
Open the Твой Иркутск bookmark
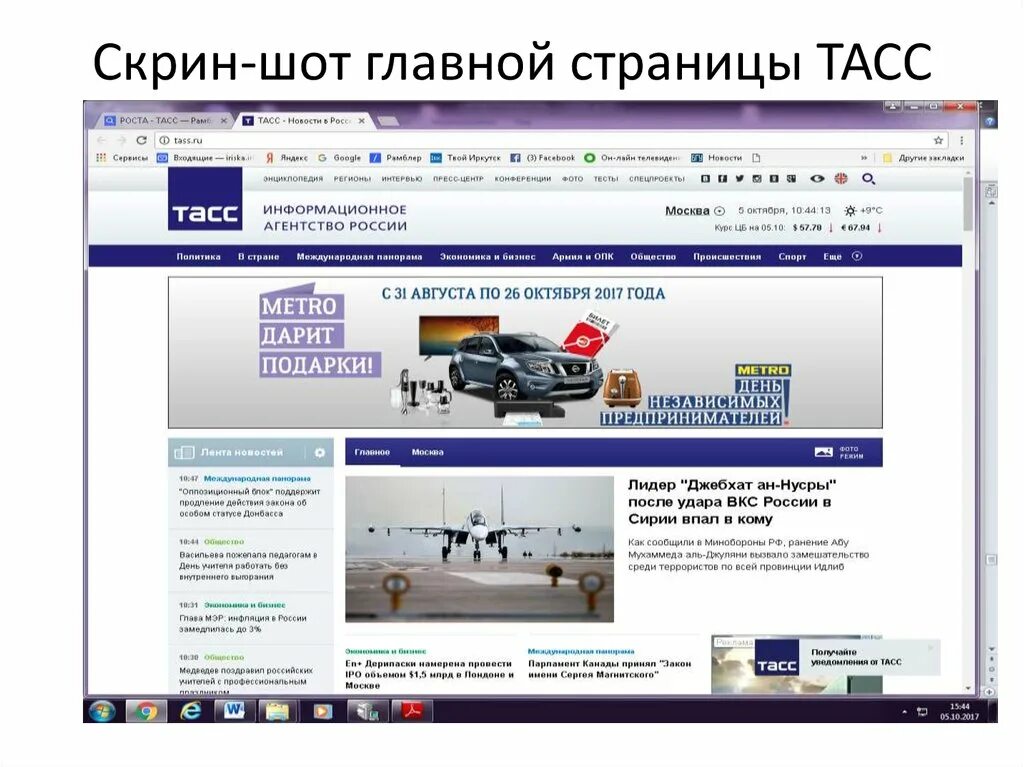(x=465, y=157)
